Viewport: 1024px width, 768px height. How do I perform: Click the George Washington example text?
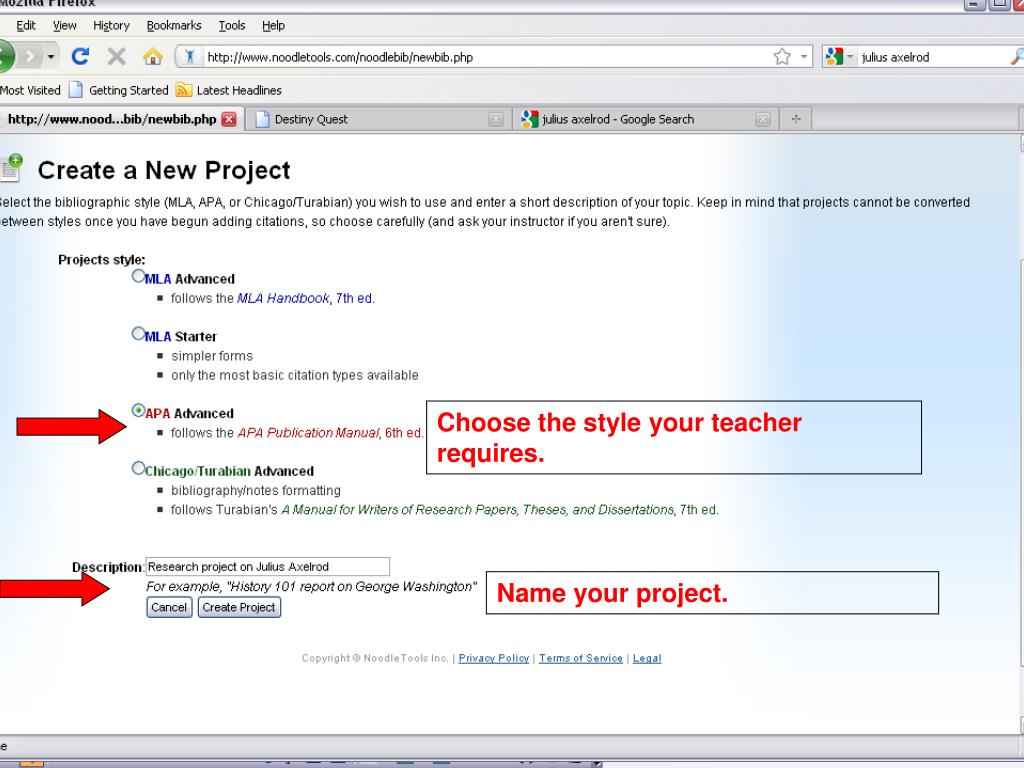(312, 586)
